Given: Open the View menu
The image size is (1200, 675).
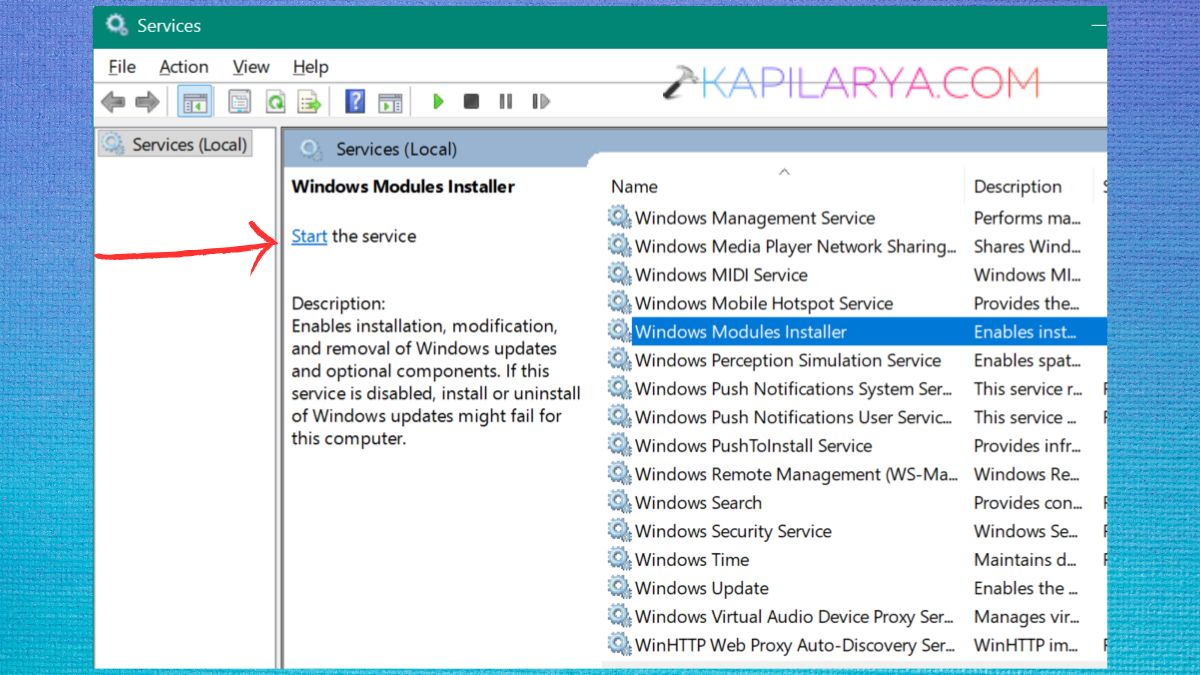Looking at the screenshot, I should (x=251, y=67).
